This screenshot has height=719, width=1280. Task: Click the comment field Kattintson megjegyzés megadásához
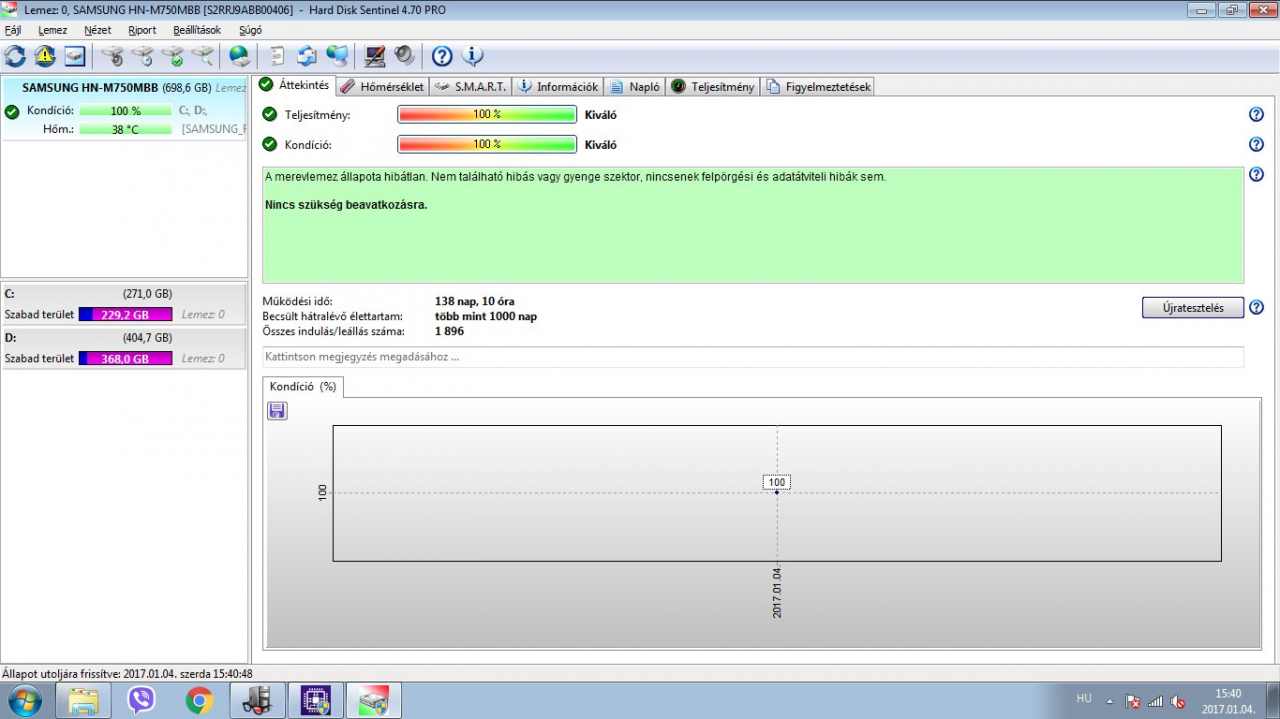click(x=753, y=357)
